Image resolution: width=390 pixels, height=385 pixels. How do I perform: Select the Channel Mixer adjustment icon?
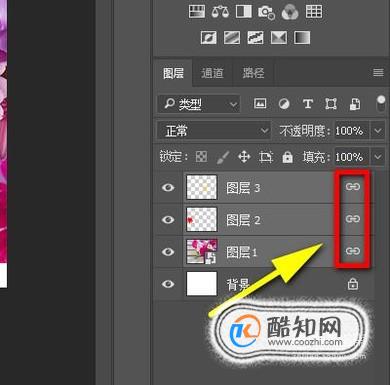[x=290, y=12]
